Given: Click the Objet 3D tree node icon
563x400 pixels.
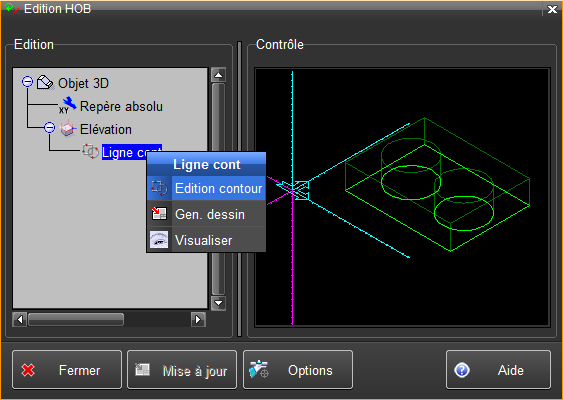Looking at the screenshot, I should point(45,83).
